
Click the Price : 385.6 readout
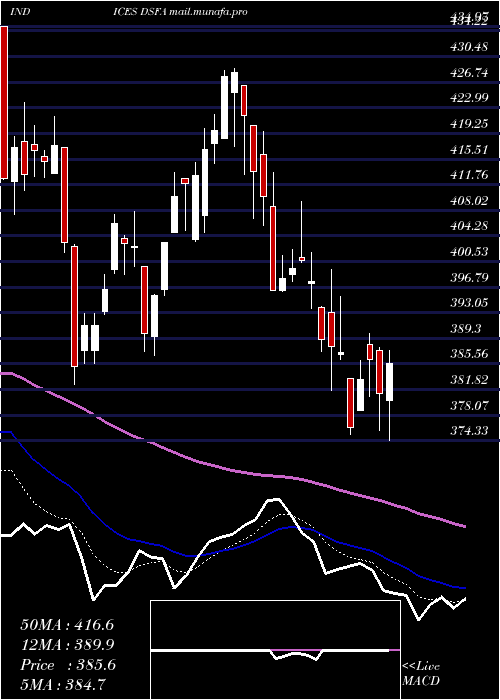[x=68, y=665]
